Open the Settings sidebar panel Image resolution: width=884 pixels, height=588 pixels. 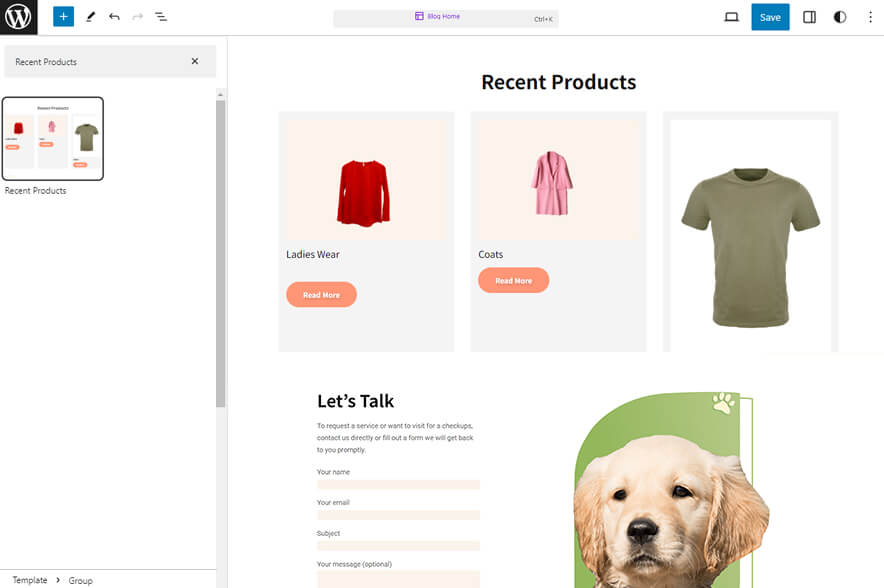click(x=809, y=17)
